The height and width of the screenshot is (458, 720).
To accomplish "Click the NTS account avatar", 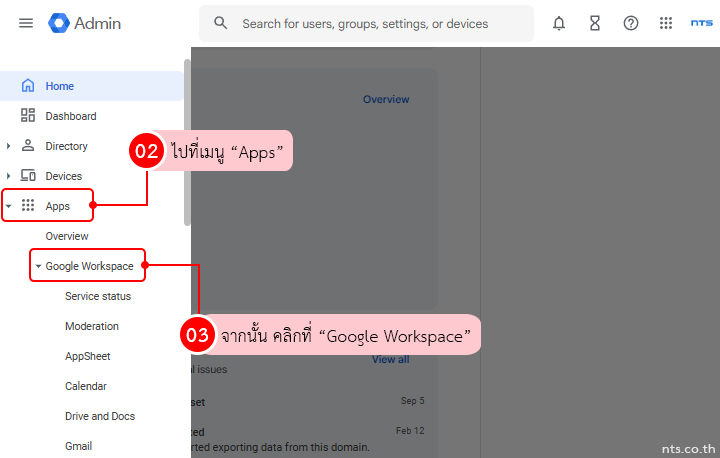I will pos(702,23).
